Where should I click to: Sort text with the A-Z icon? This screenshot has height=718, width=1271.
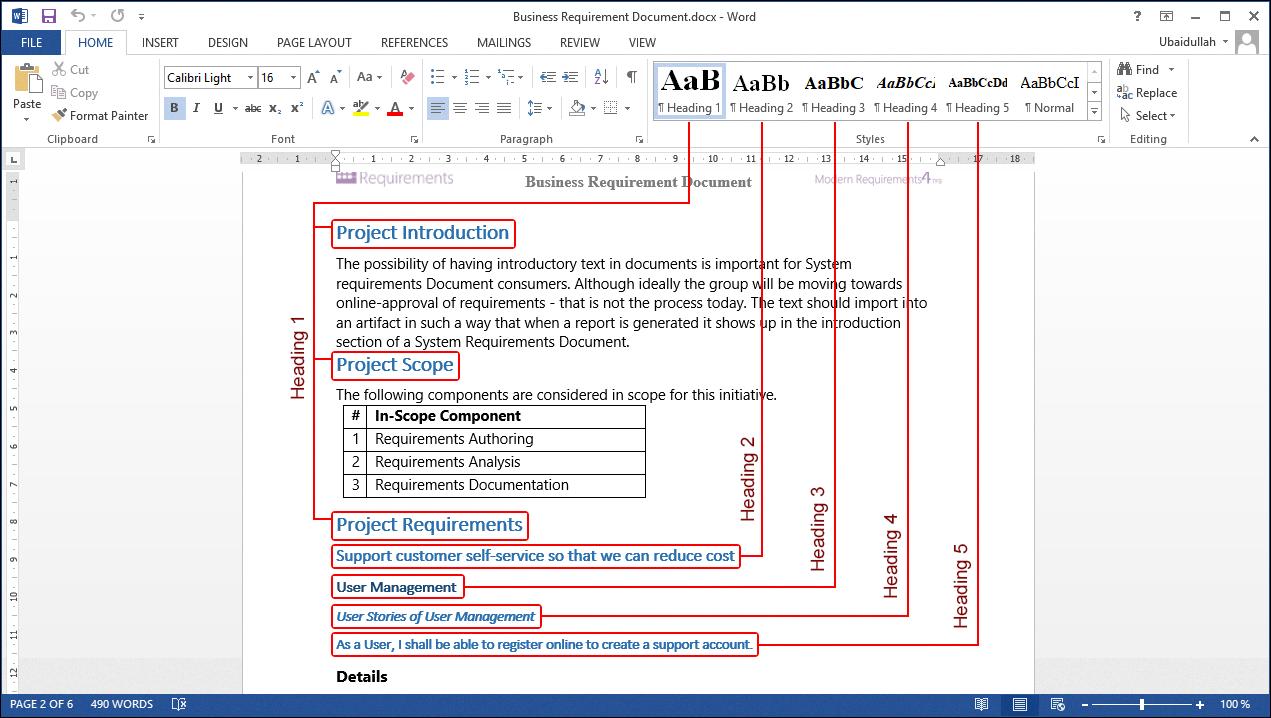[601, 77]
